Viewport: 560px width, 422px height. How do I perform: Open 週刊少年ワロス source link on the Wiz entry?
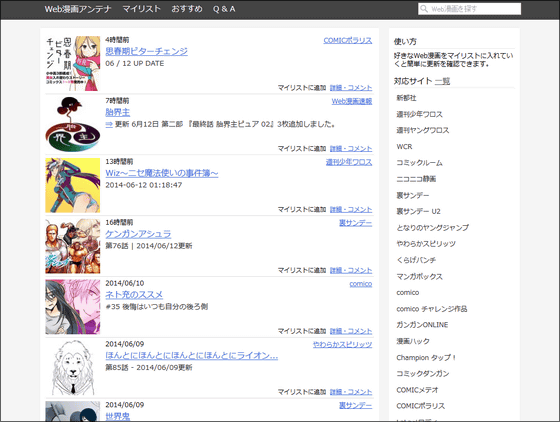(x=349, y=162)
